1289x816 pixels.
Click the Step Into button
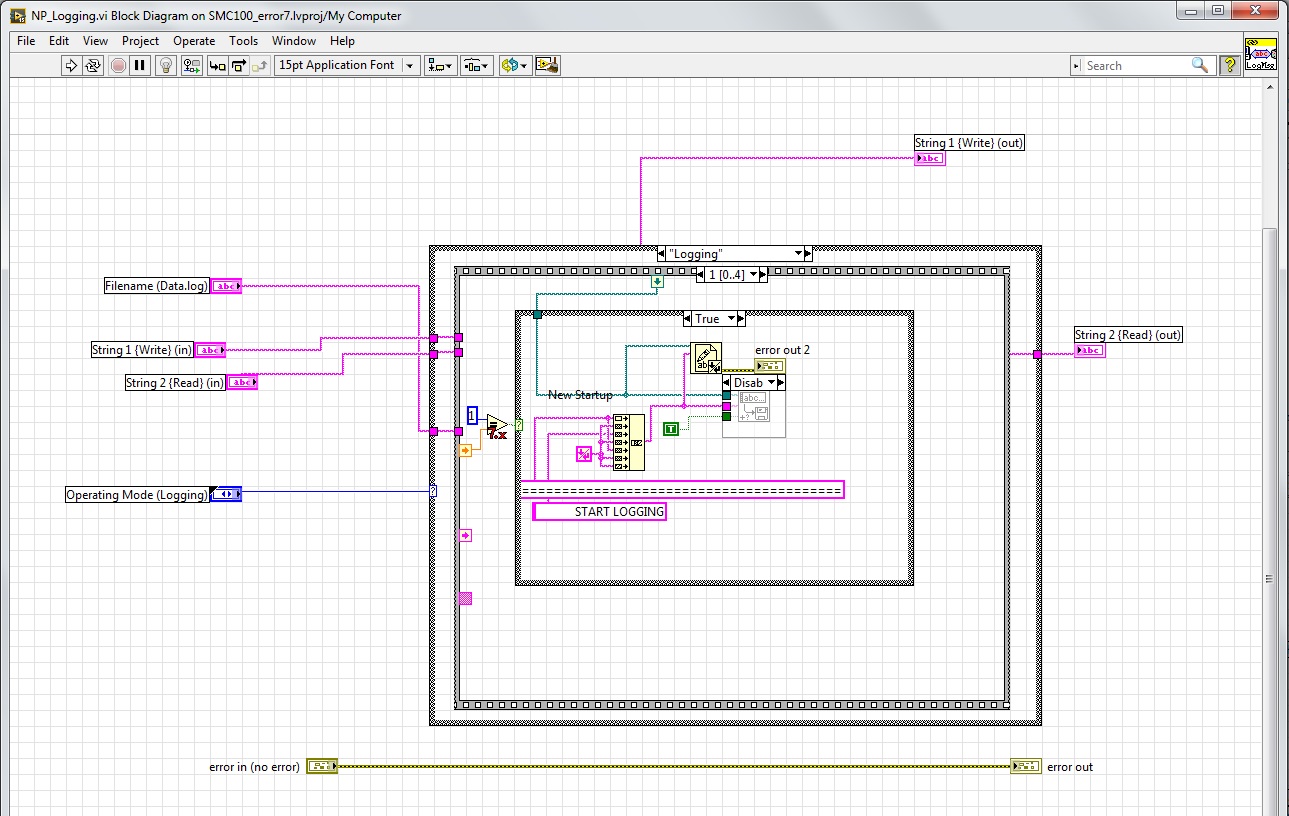pyautogui.click(x=217, y=65)
